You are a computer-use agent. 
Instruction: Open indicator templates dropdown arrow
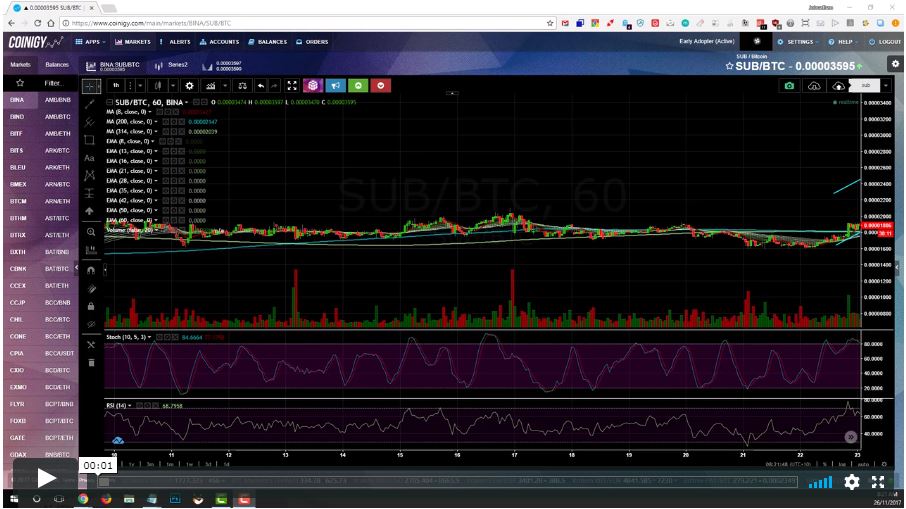(225, 86)
